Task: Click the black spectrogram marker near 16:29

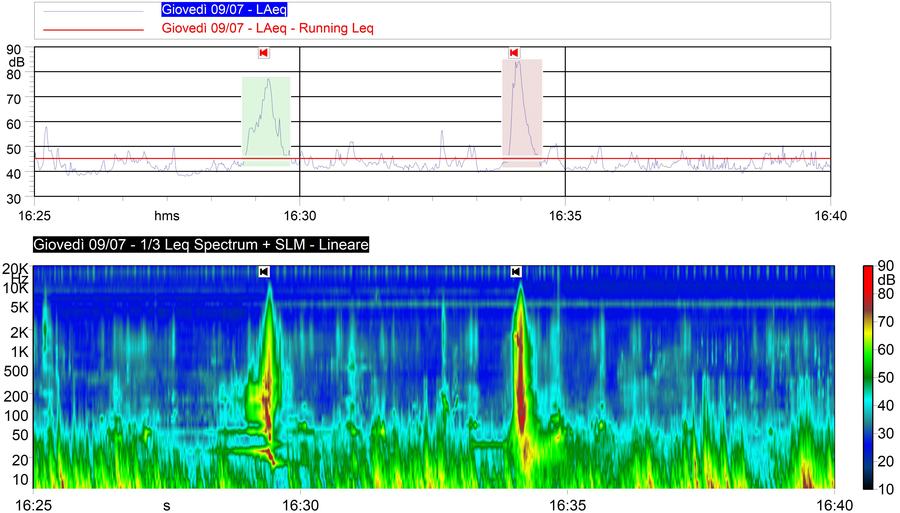Action: click(264, 271)
